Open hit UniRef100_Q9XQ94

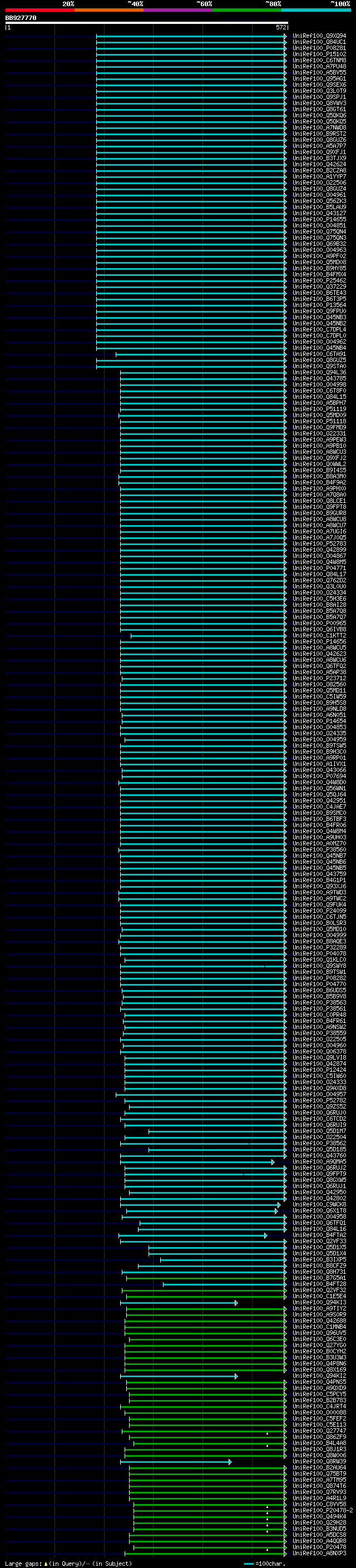[x=319, y=36]
